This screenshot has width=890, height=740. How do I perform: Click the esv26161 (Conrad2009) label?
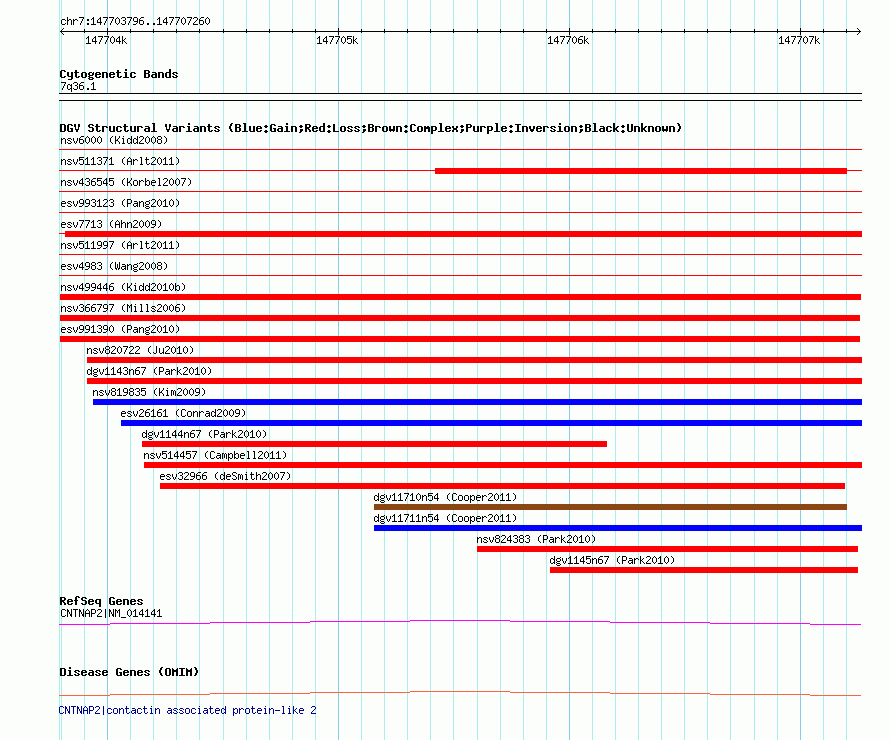point(183,413)
